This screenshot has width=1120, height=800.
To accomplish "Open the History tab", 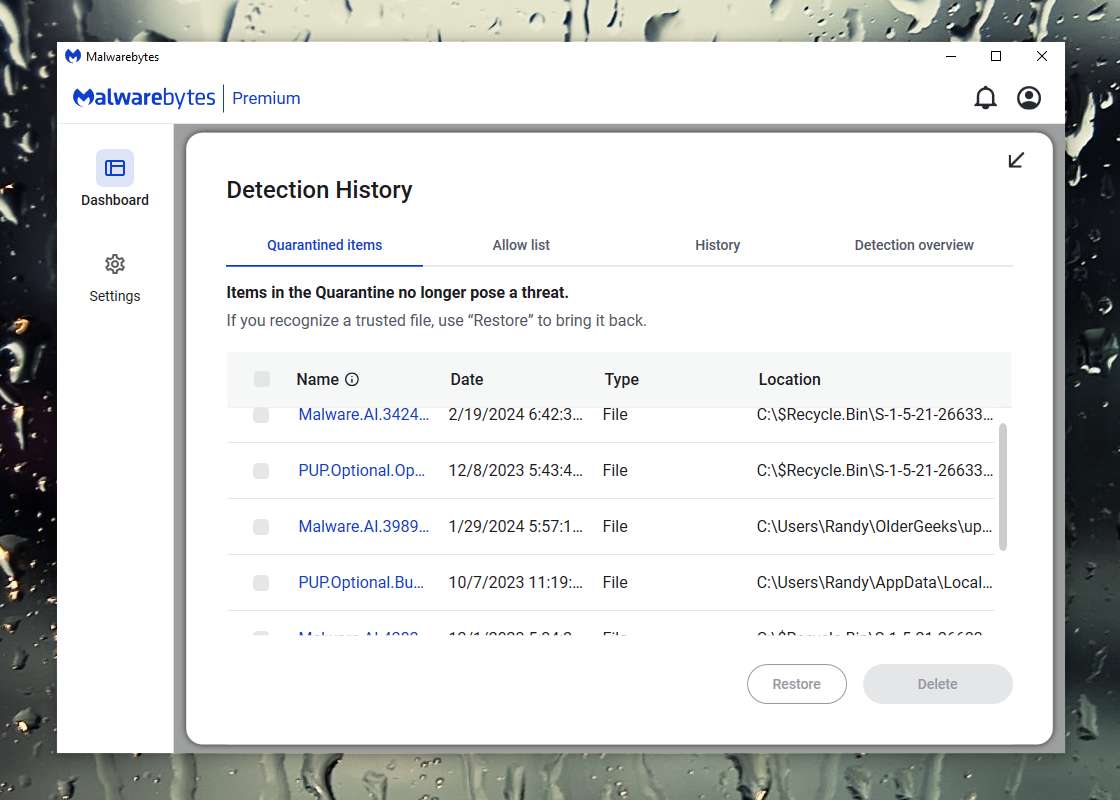I will click(x=718, y=245).
